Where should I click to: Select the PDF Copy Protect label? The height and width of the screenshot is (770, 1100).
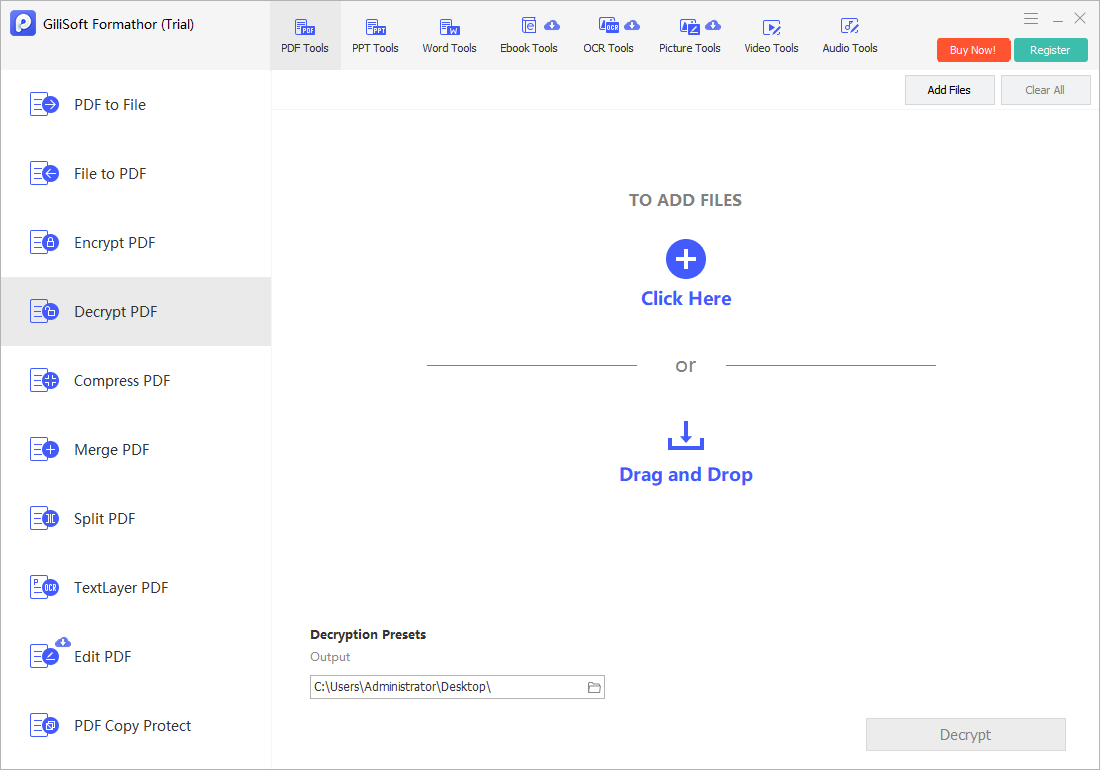[133, 726]
